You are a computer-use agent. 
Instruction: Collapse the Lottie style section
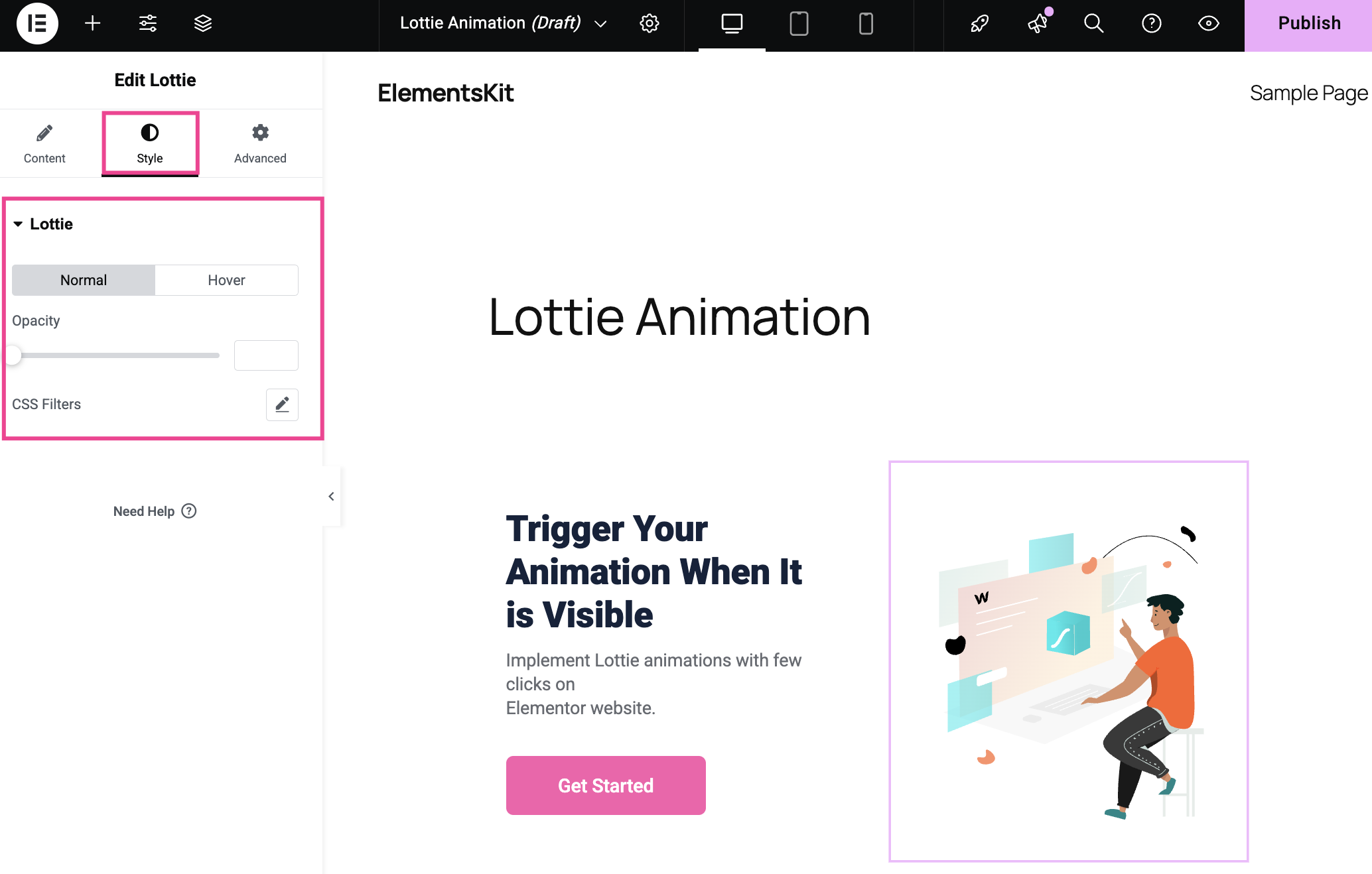pos(19,224)
